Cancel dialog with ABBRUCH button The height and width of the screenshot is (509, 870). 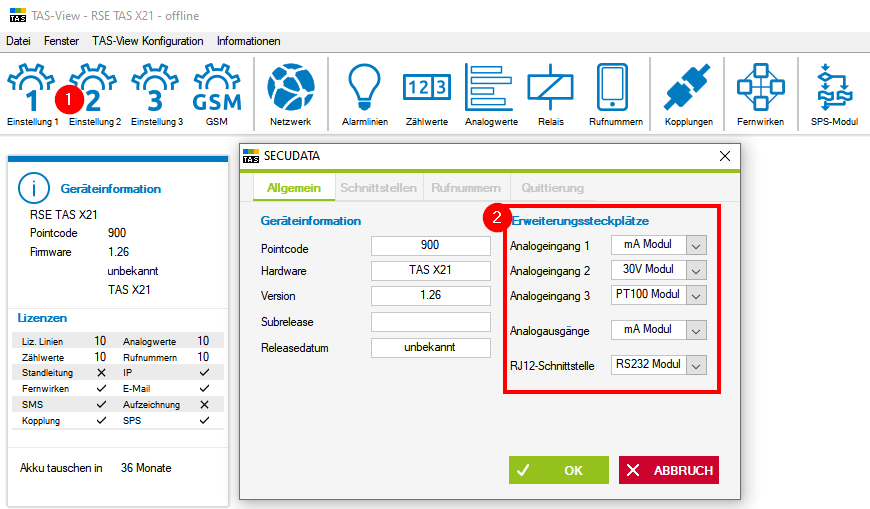pos(669,470)
